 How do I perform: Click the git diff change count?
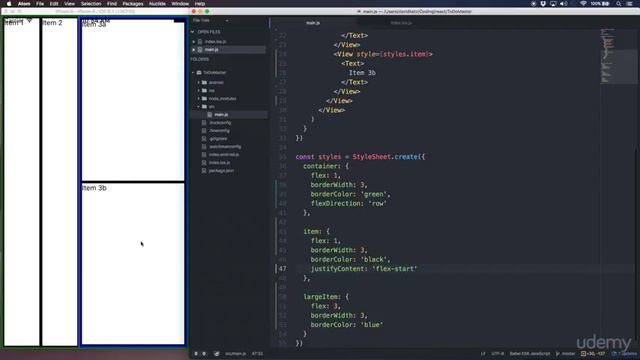593,354
